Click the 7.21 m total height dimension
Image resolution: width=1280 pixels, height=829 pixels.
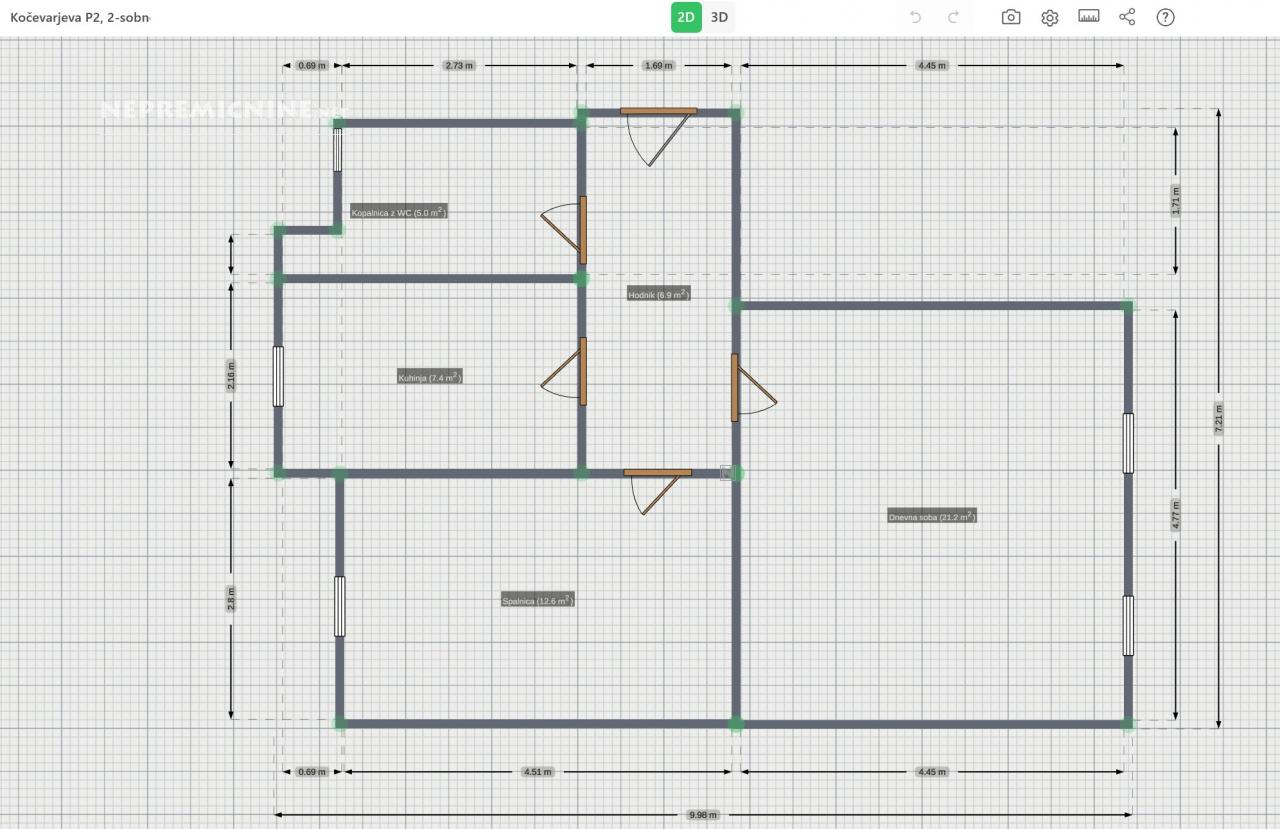(1218, 418)
